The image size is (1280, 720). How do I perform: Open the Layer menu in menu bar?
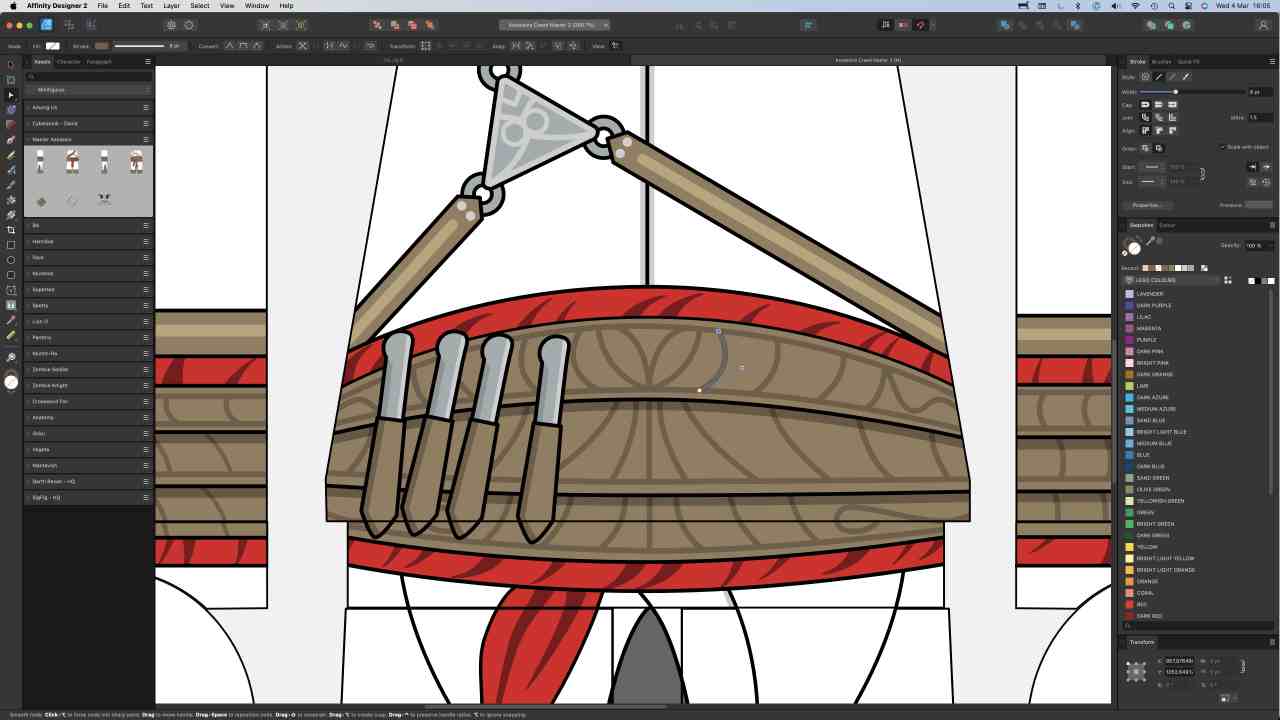point(172,6)
